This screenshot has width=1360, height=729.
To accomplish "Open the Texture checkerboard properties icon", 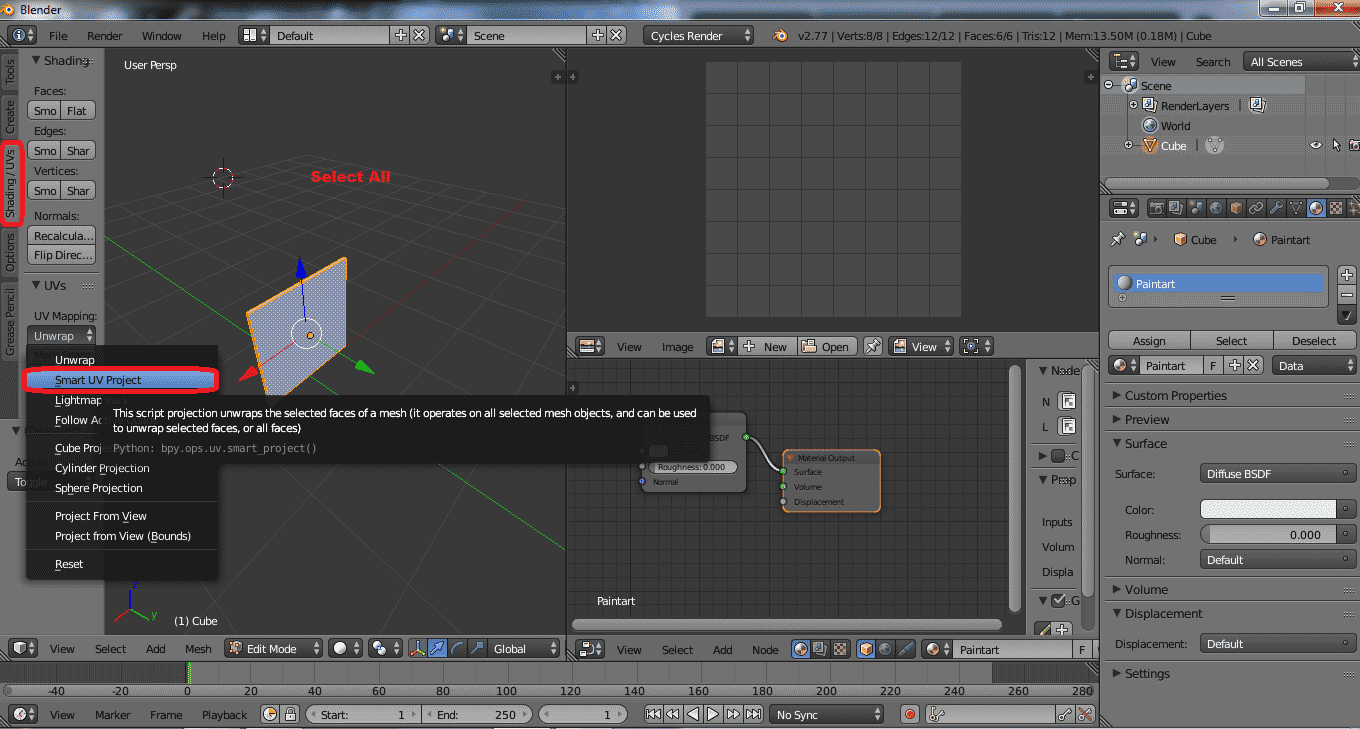I will coord(1334,208).
